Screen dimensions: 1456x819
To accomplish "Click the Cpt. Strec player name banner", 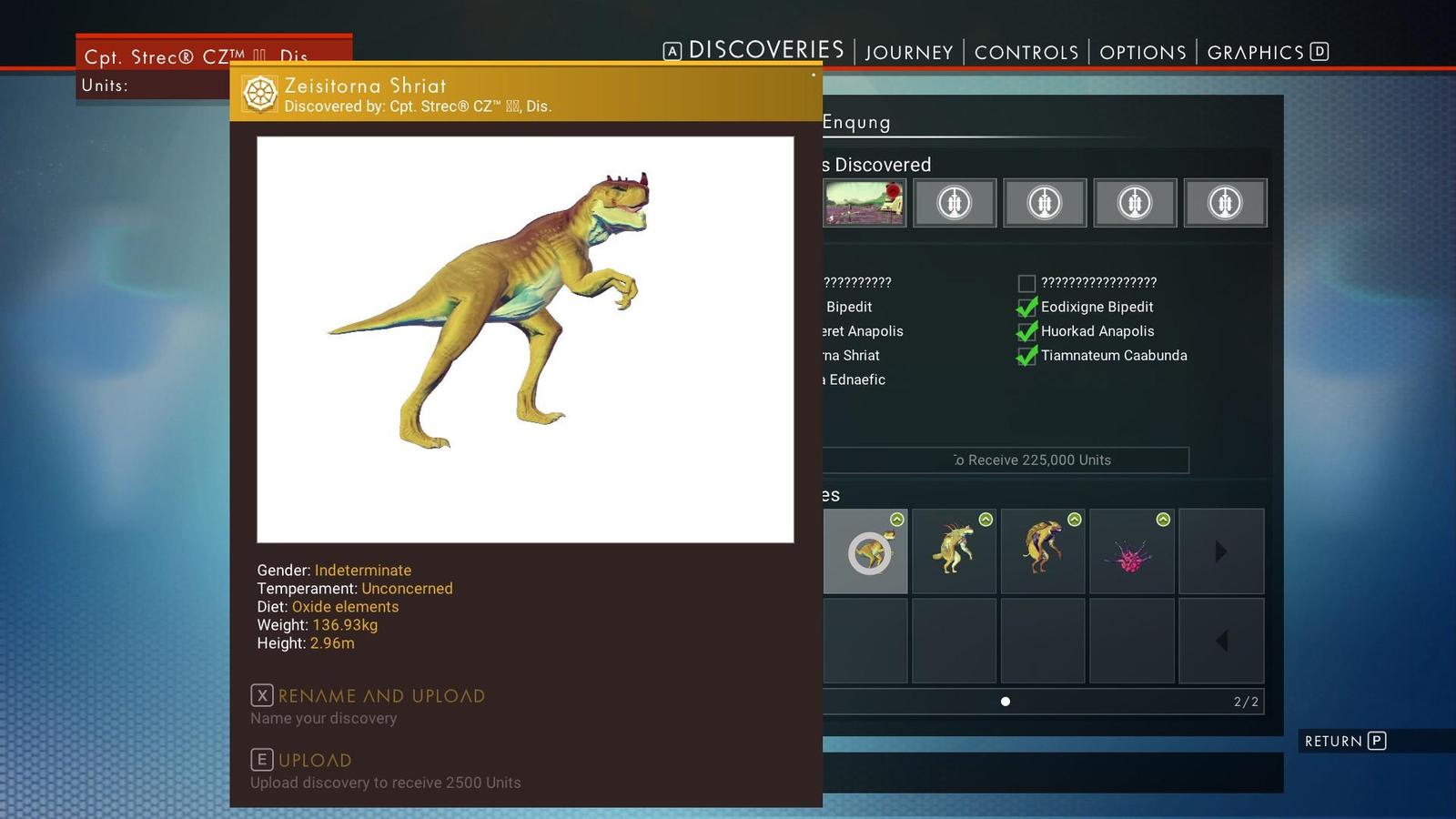I will (214, 54).
